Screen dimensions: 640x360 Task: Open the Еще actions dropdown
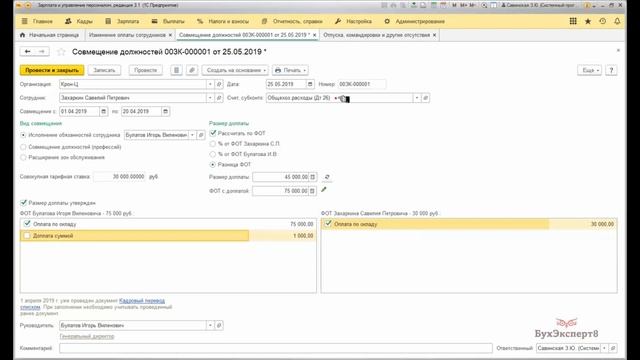(x=590, y=70)
